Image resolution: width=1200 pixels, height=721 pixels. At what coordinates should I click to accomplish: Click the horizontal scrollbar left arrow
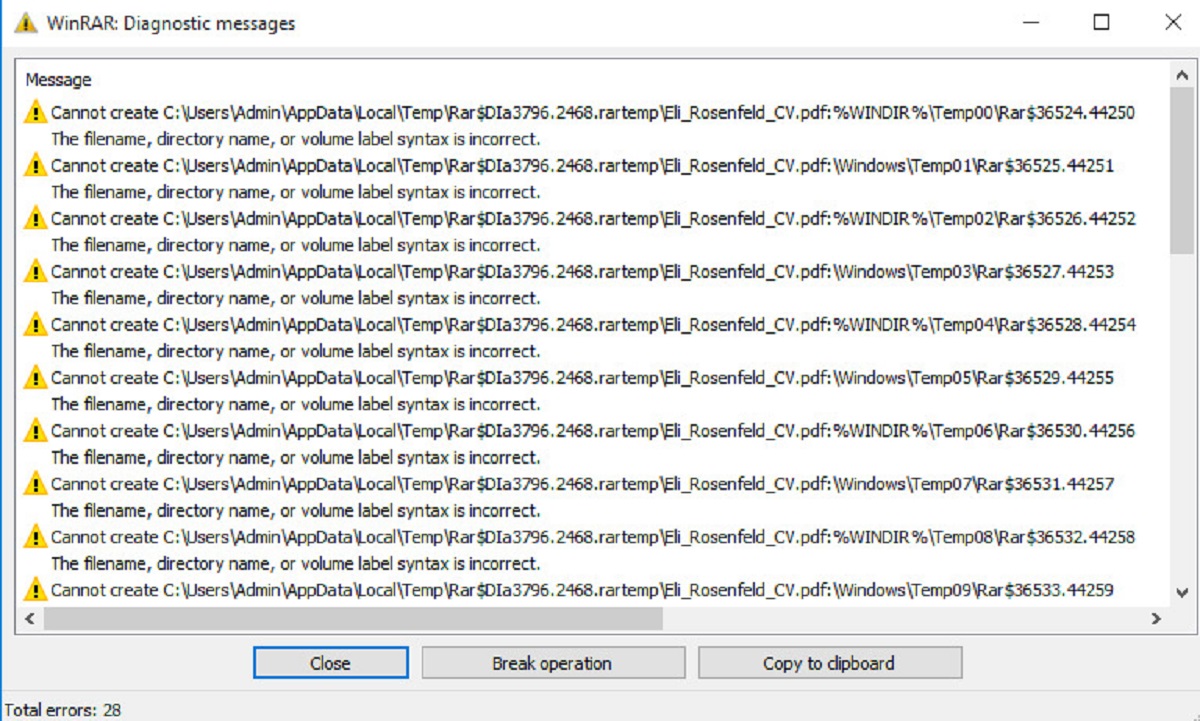pyautogui.click(x=29, y=619)
